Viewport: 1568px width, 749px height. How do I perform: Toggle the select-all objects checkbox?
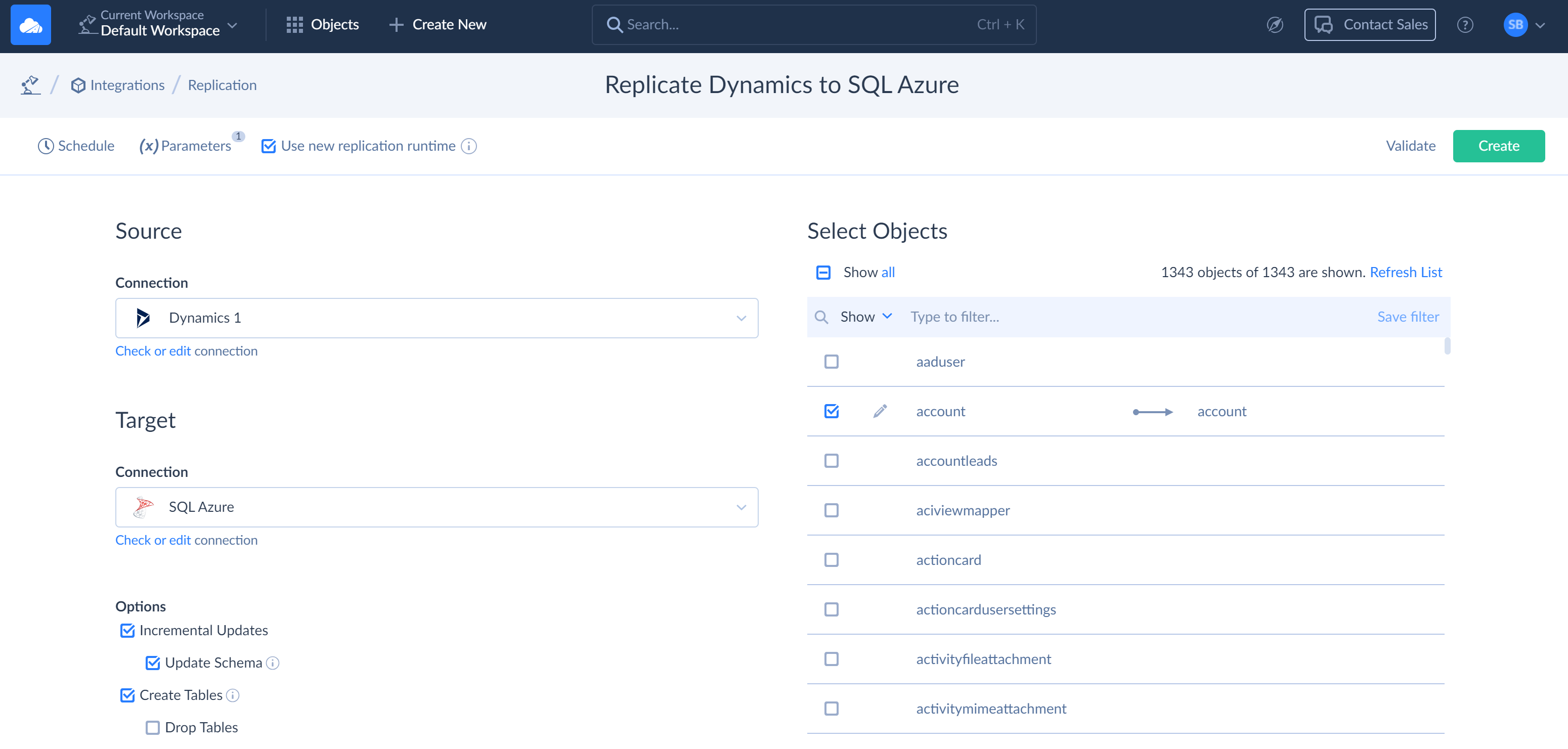point(823,273)
